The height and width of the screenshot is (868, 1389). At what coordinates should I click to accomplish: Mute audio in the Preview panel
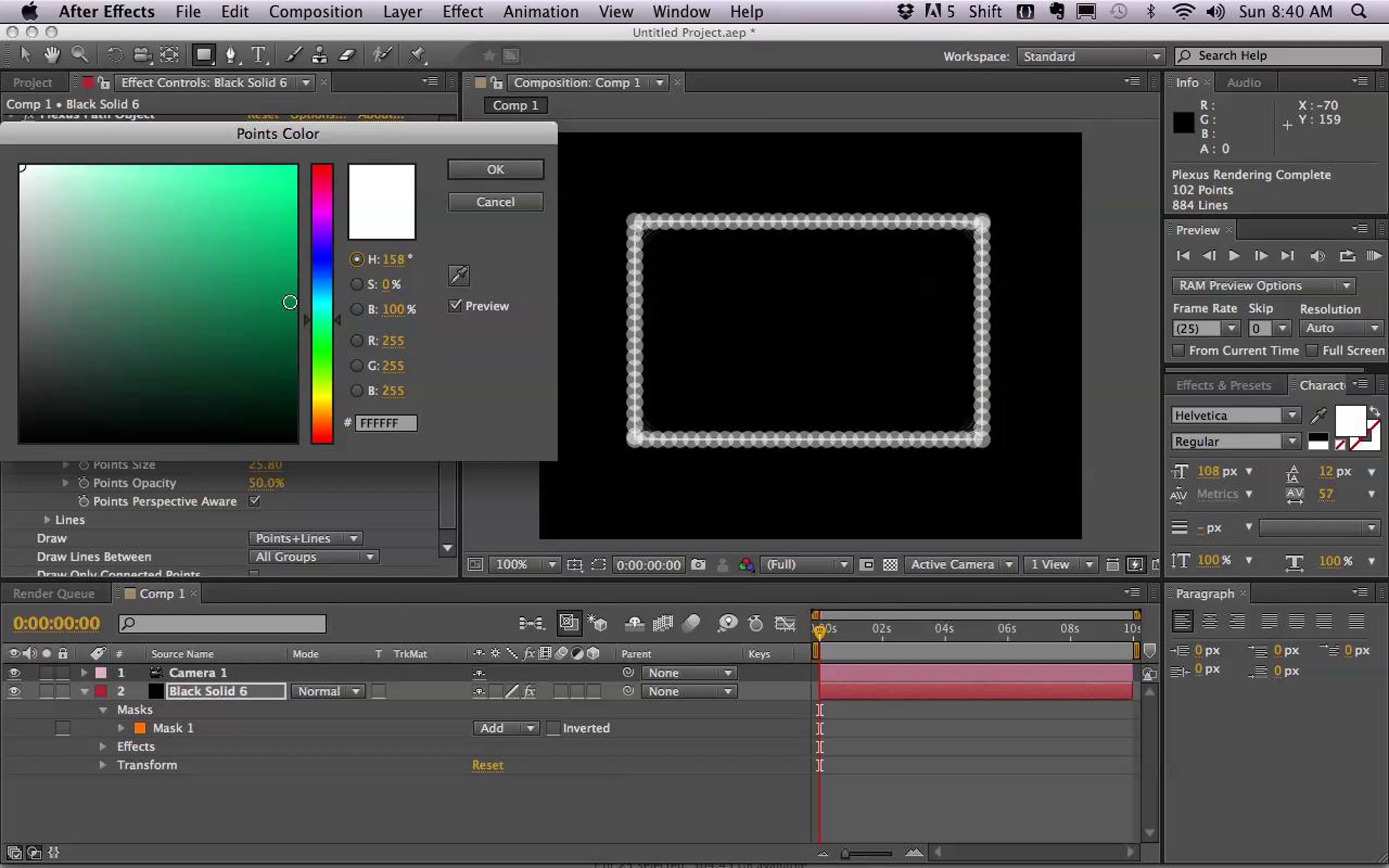tap(1317, 255)
